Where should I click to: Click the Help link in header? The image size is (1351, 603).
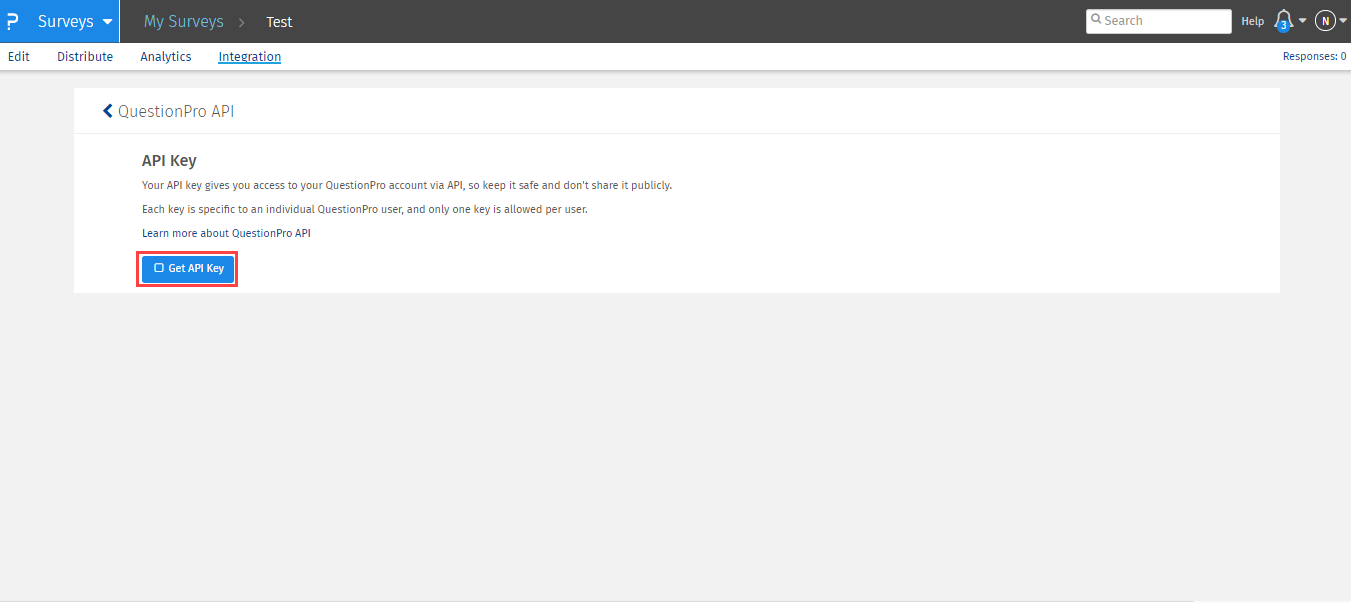click(x=1252, y=21)
